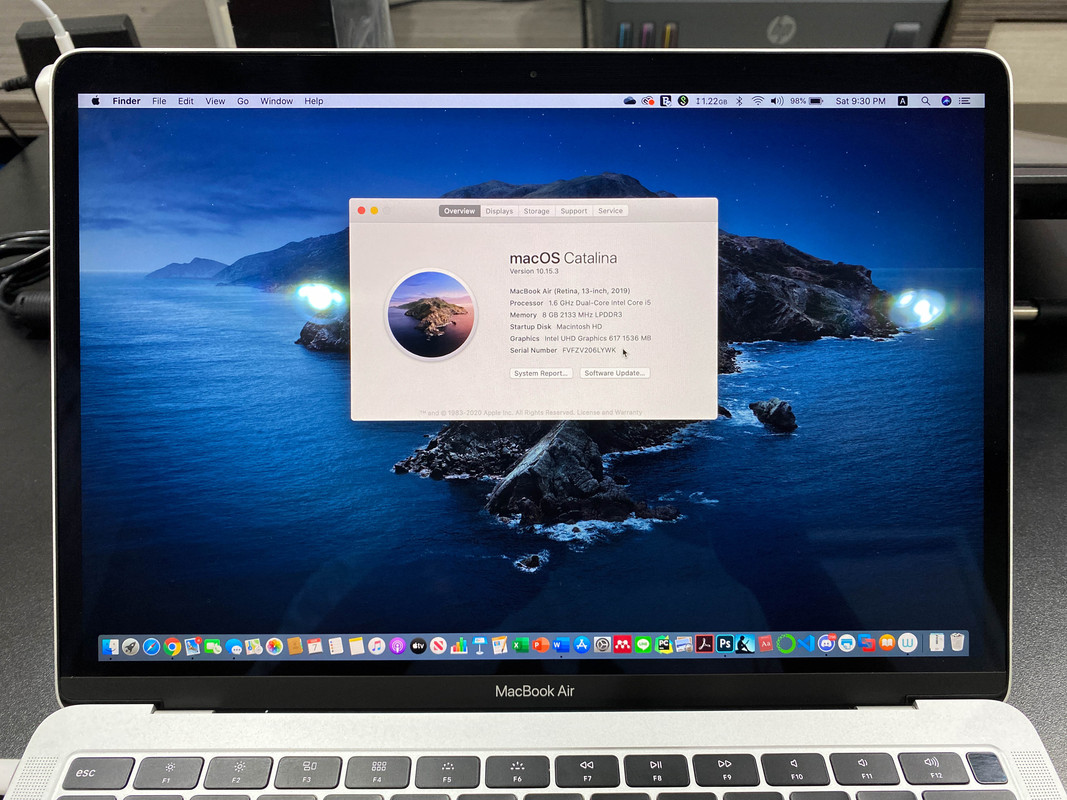Open Finder from the dock
Viewport: 1067px width, 800px height.
pos(110,646)
